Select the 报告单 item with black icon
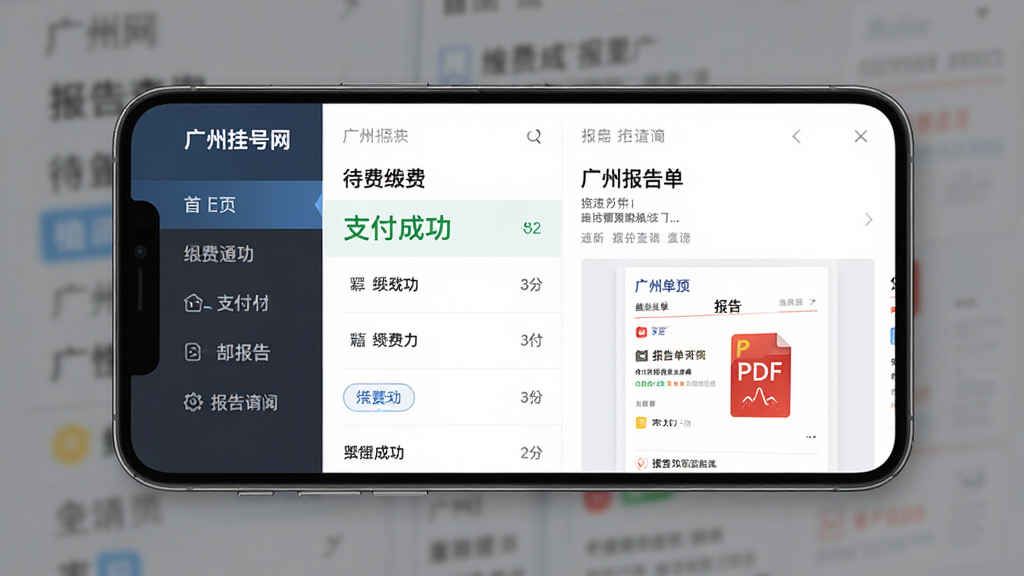 (671, 355)
